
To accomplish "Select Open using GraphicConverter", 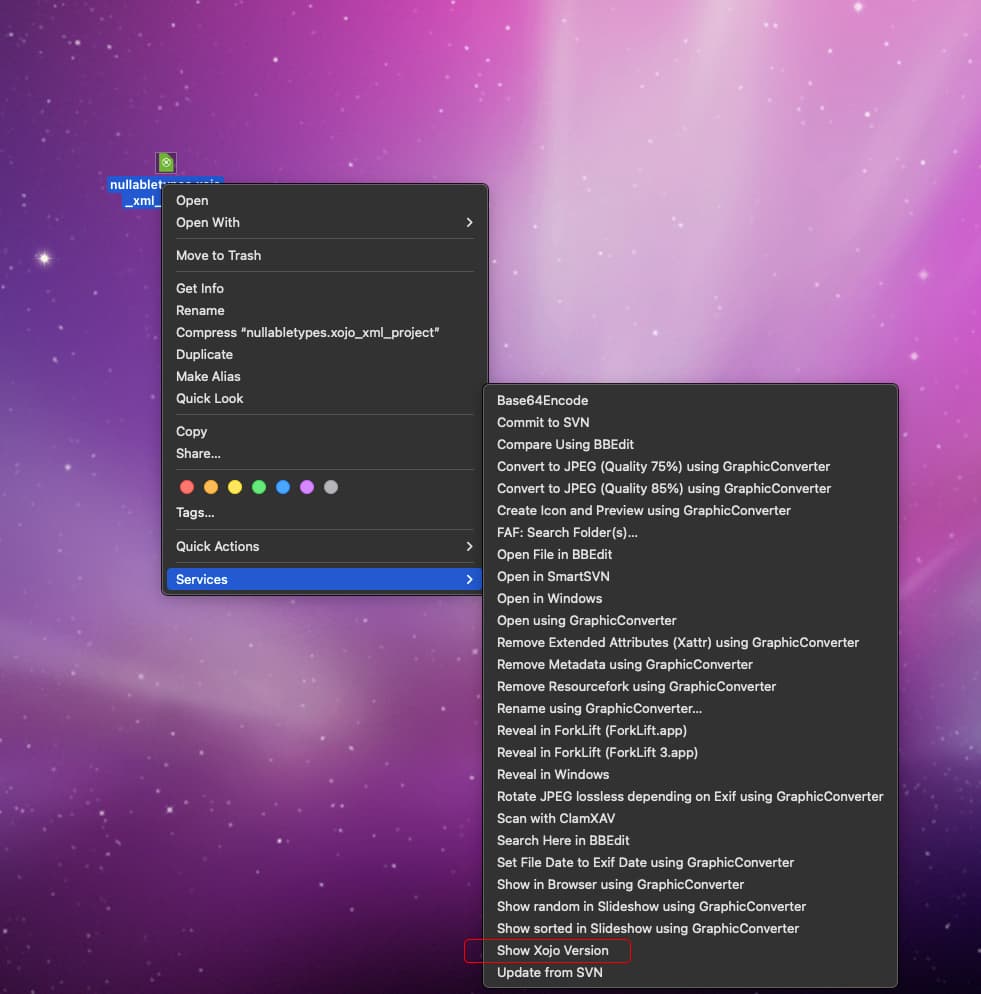I will coord(690,621).
